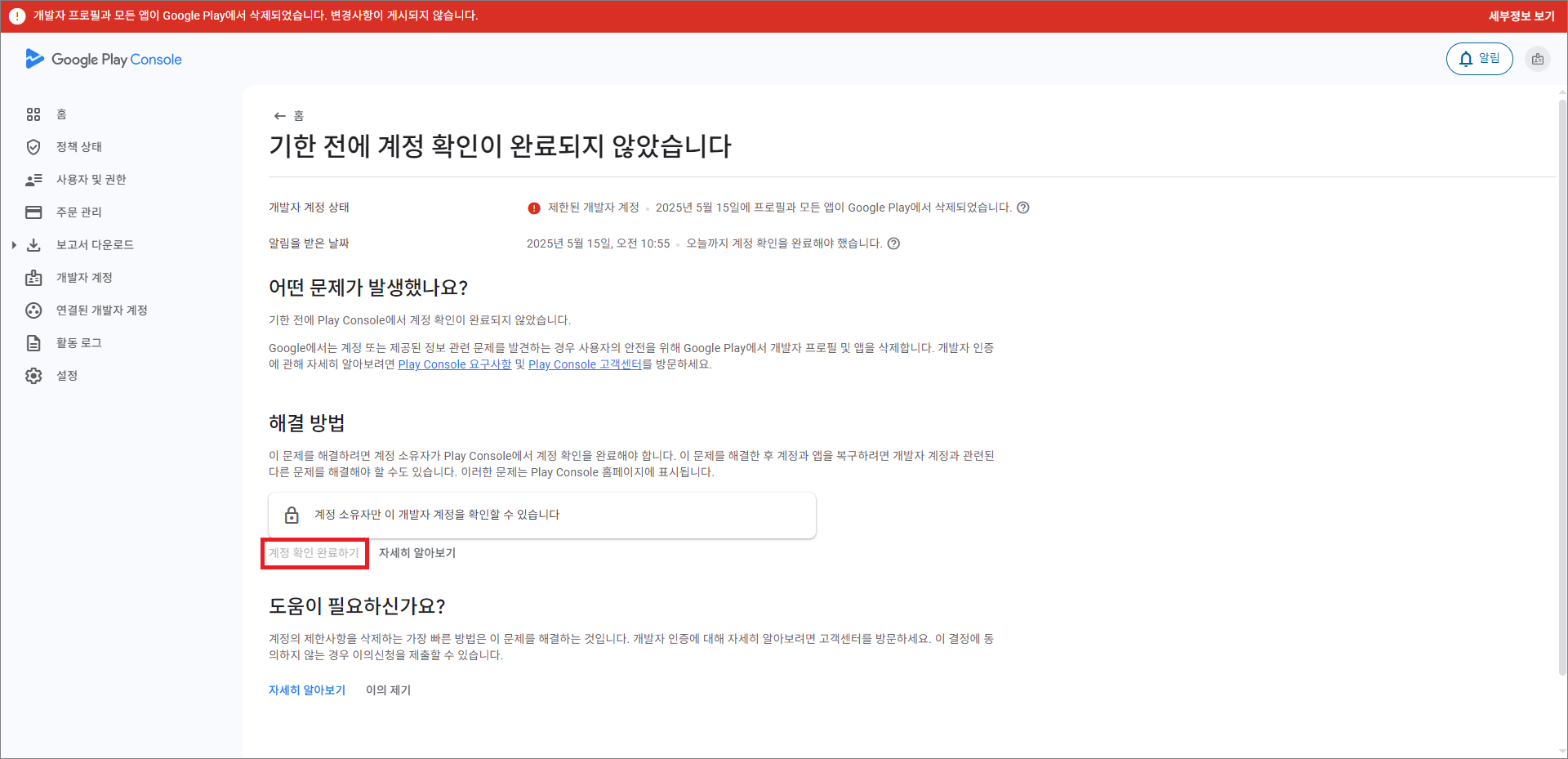Viewport: 1568px width, 759px height.
Task: Click the 도움이 필요하신가요? heading
Action: 357,606
